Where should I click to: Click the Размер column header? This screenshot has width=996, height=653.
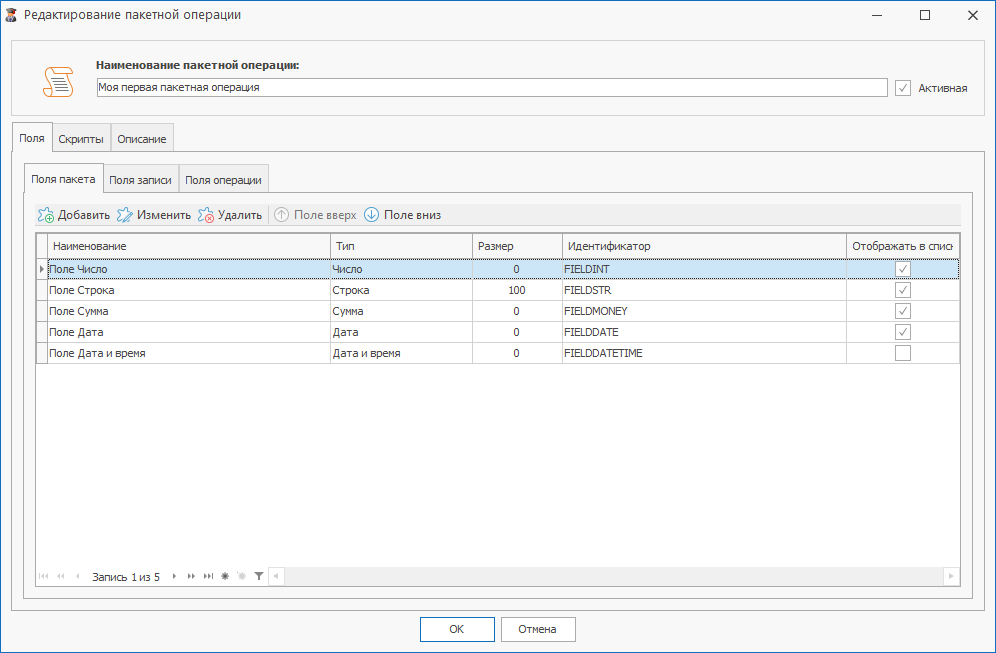tap(517, 246)
